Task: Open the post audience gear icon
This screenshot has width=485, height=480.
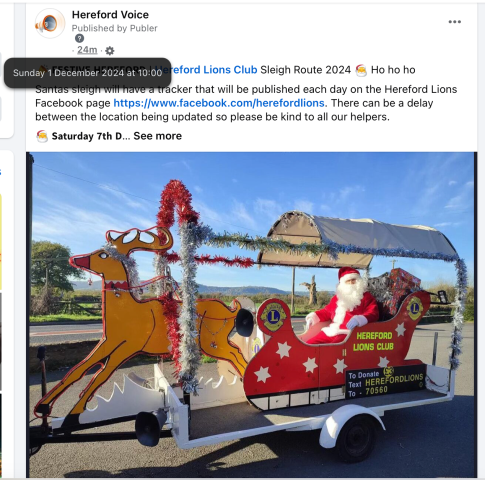Action: tap(110, 51)
